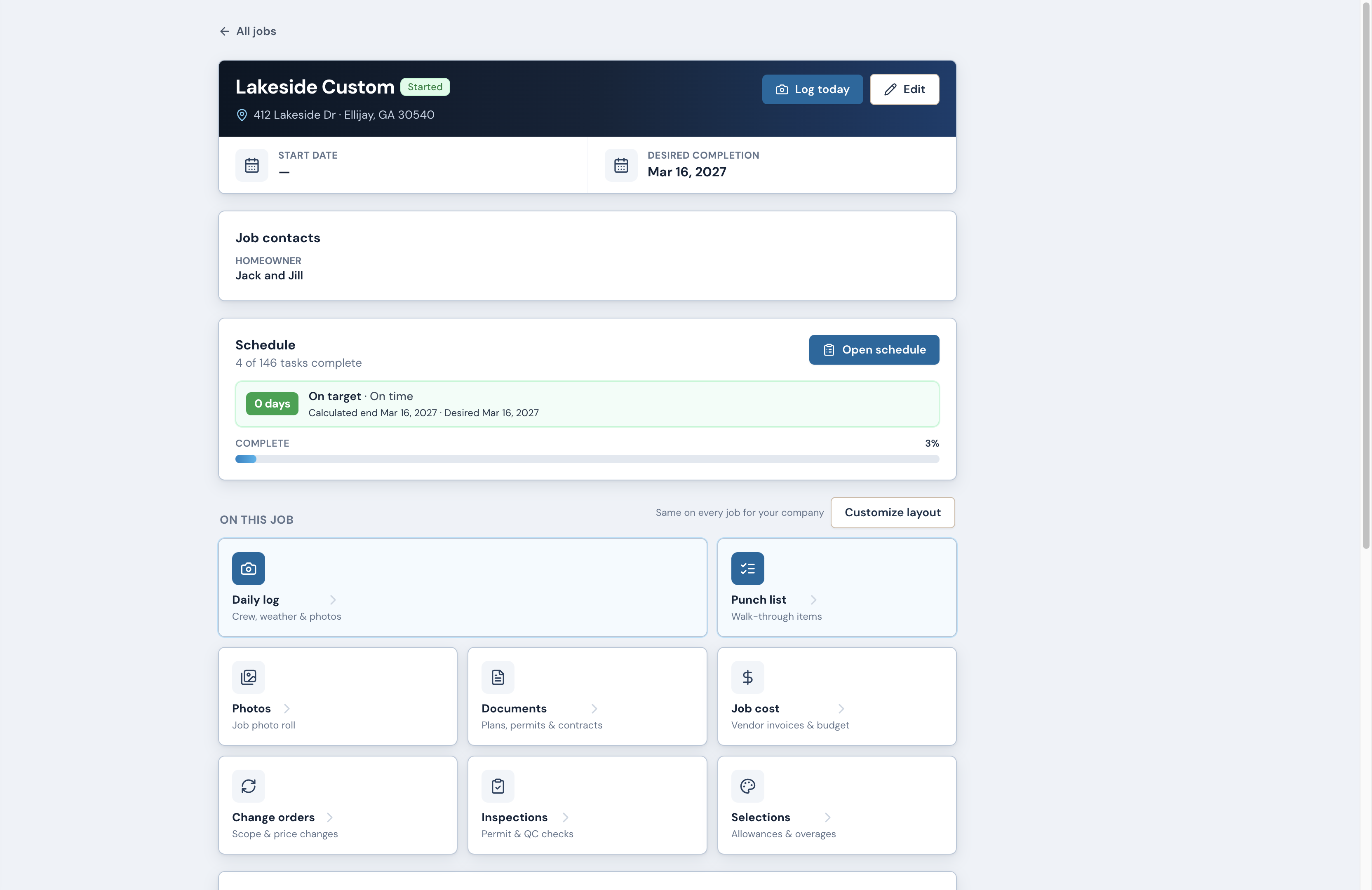Open the Change orders refresh icon
This screenshot has width=1372, height=890.
[x=249, y=786]
